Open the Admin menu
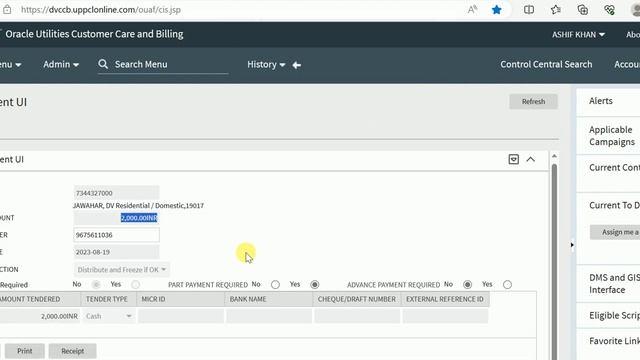Viewport: 640px width, 360px height. [x=61, y=64]
